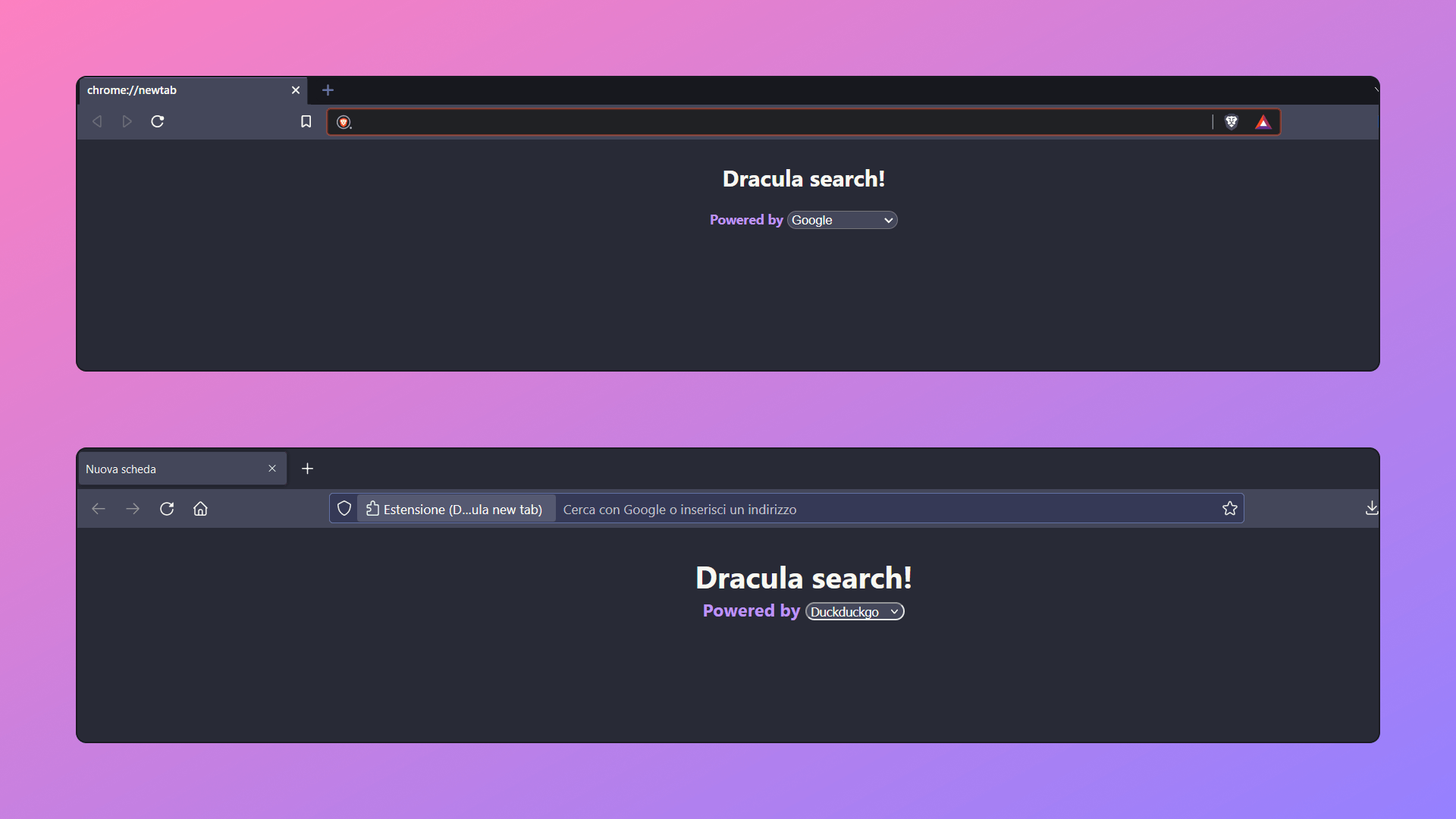Viewport: 1456px width, 819px height.
Task: Click the Dracula extension icon in bottom browser
Action: [370, 508]
